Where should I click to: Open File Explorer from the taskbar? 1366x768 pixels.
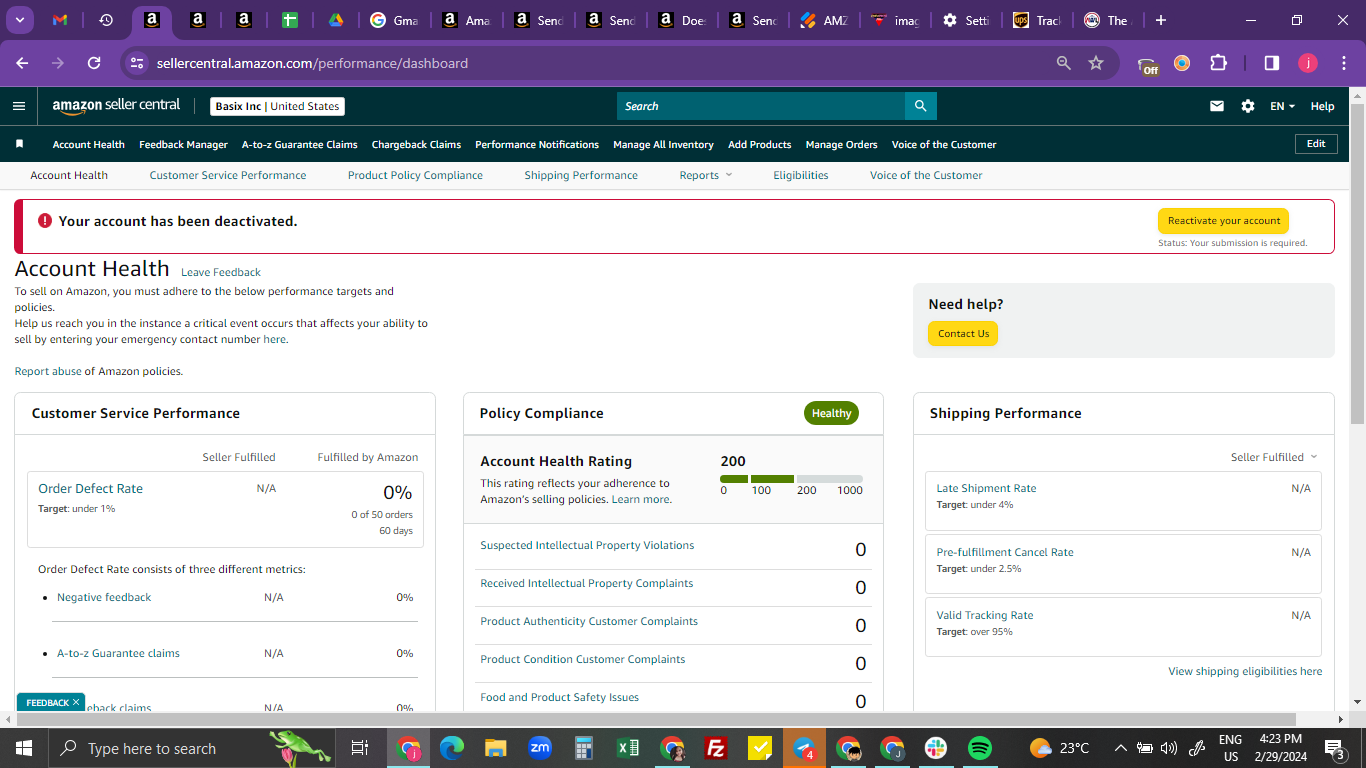coord(496,748)
